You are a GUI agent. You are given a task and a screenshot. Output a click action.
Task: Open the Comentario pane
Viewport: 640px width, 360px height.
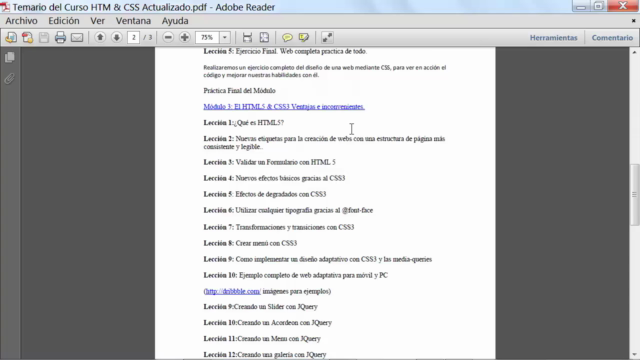pos(612,38)
